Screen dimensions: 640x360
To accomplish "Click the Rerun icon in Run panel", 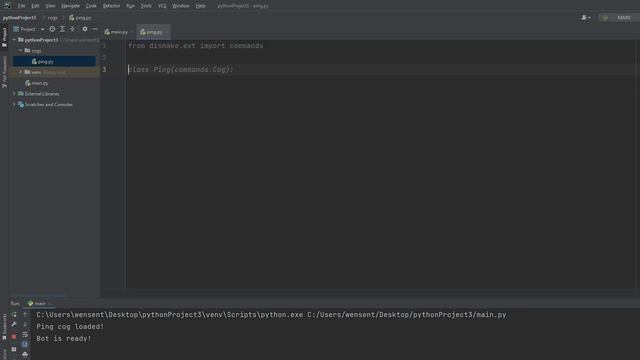I will [14, 315].
